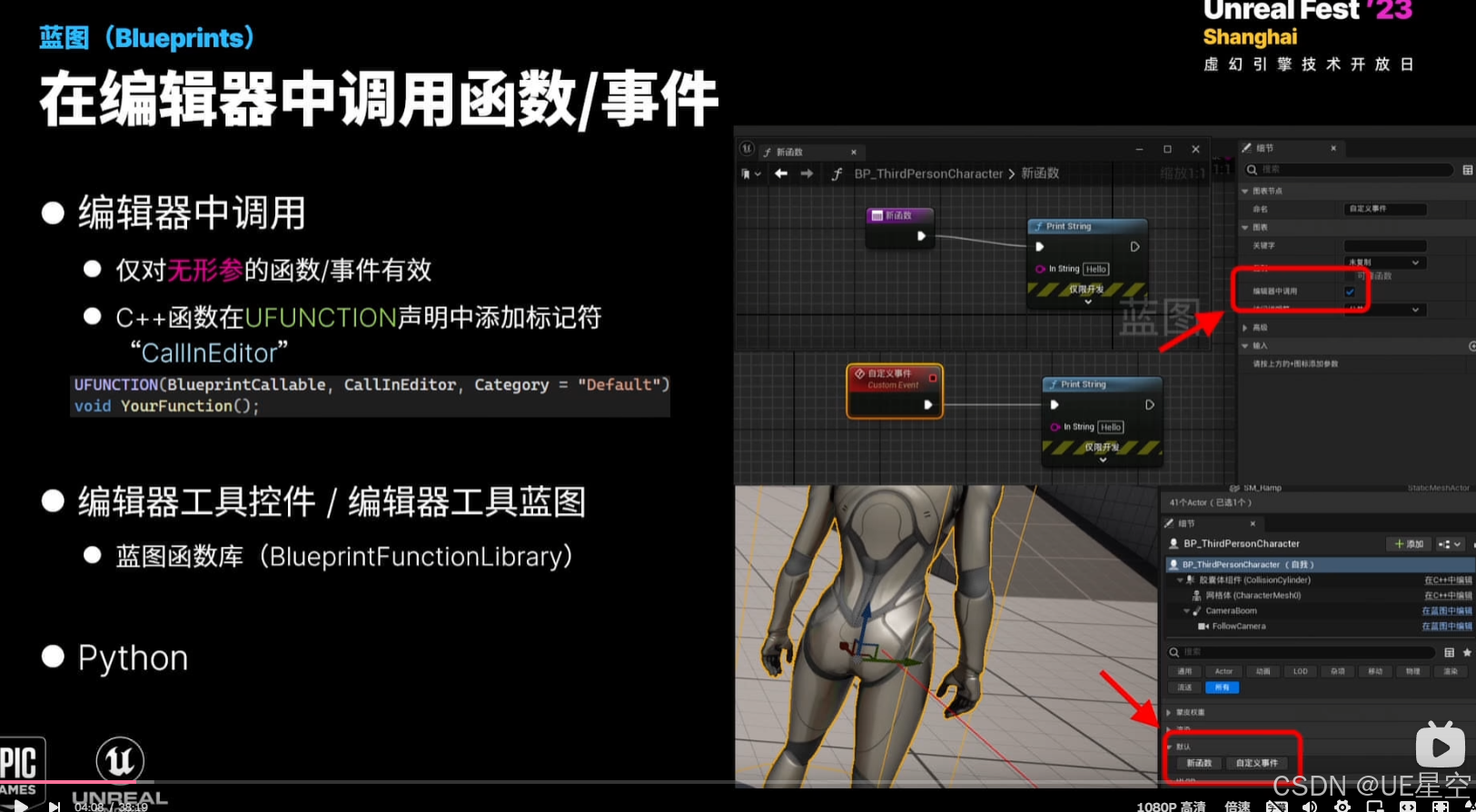Click the Unreal logo in blueprint window
The image size is (1476, 812).
click(x=747, y=149)
